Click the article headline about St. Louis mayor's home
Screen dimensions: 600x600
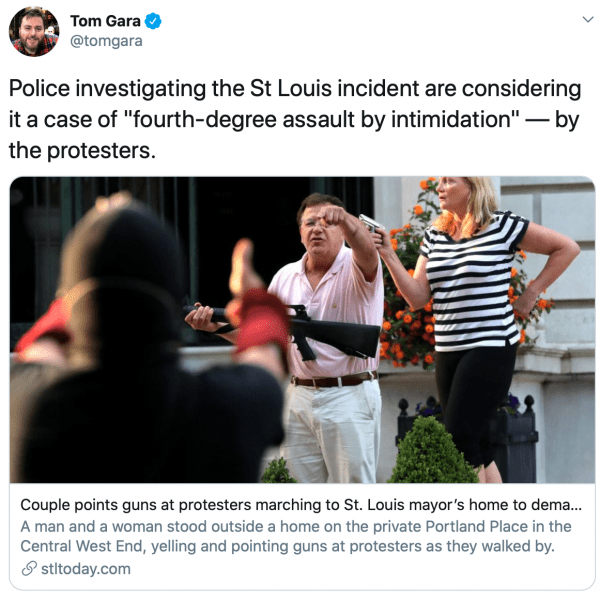[x=301, y=505]
